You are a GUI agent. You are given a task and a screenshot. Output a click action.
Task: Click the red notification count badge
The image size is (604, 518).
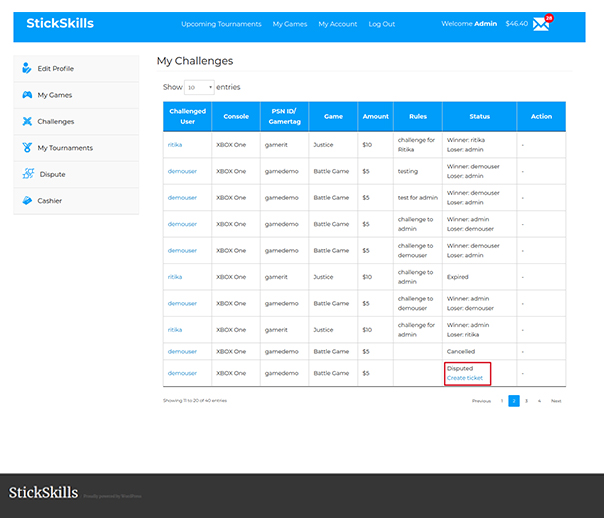point(549,18)
